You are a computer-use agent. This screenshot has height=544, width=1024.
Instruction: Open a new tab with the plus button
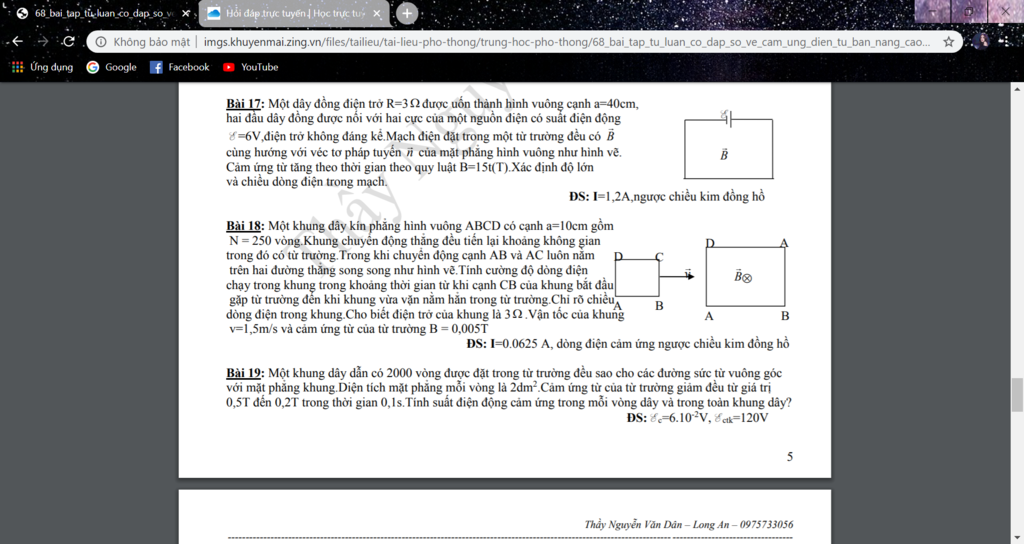point(407,13)
